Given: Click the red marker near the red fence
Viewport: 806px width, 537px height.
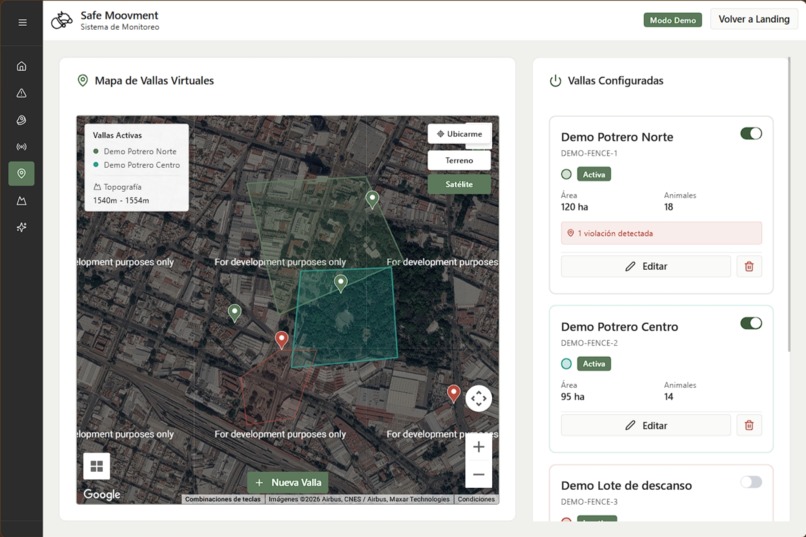Looking at the screenshot, I should (x=281, y=340).
